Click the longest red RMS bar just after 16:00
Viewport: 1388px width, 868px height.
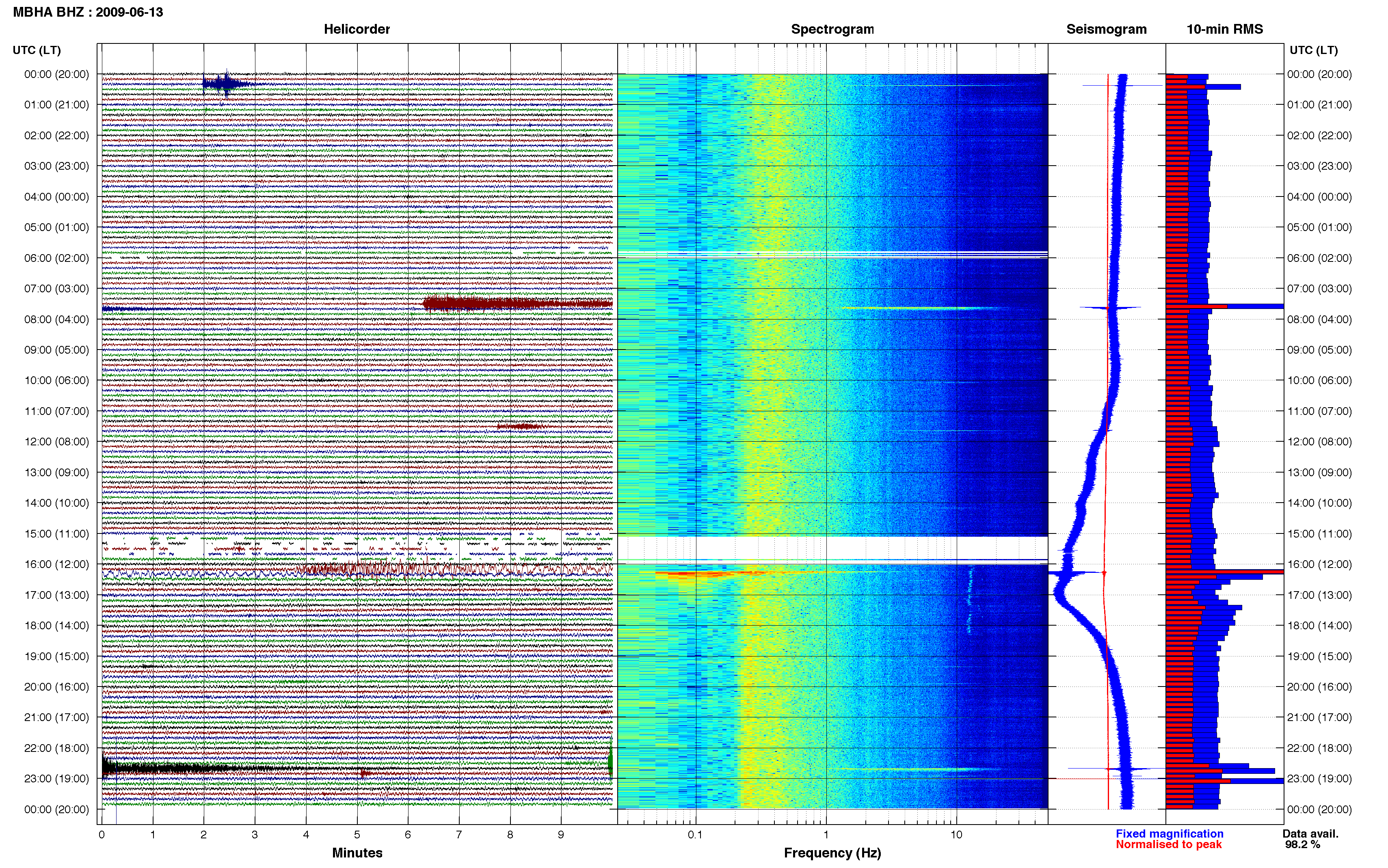[1224, 572]
